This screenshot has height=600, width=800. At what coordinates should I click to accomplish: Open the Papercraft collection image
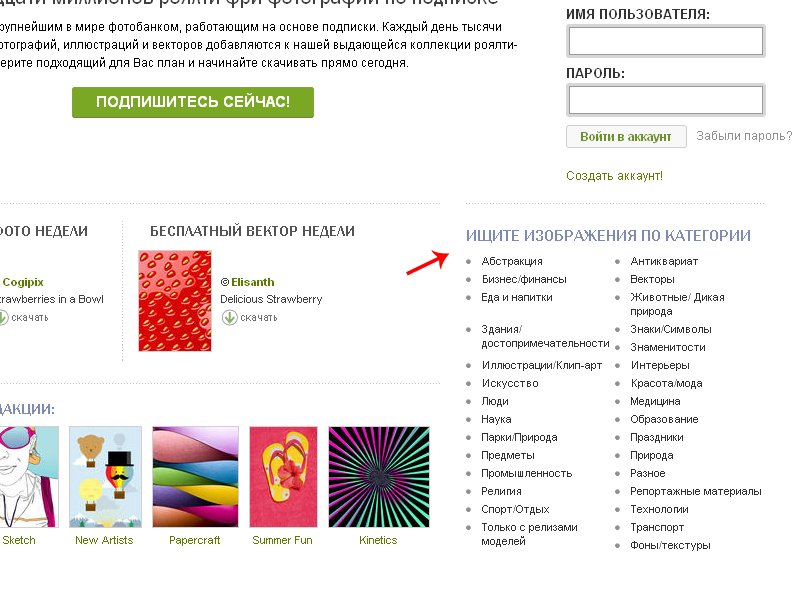click(195, 477)
